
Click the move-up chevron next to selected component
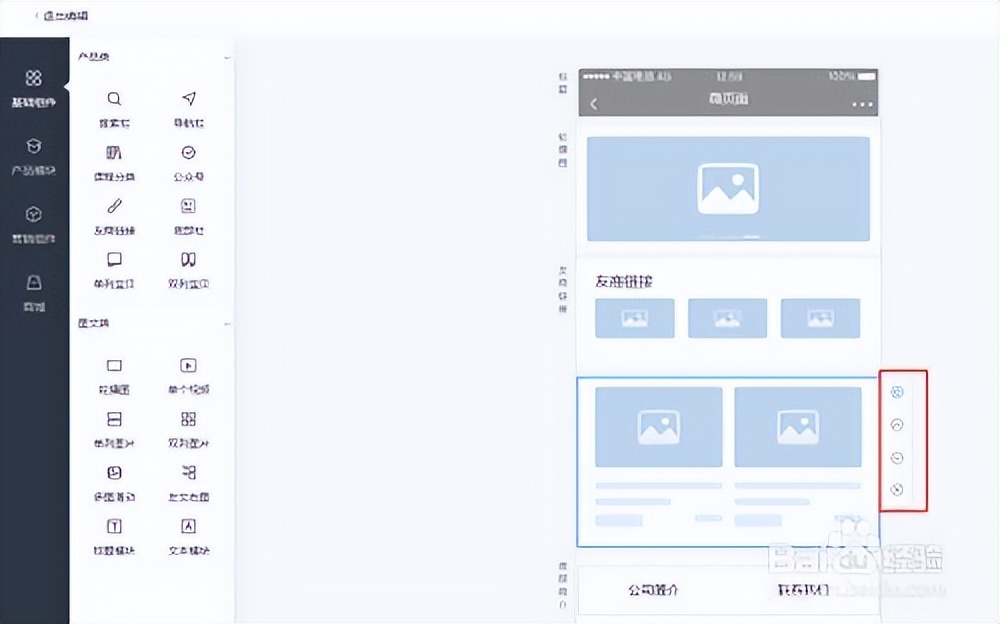pos(897,425)
